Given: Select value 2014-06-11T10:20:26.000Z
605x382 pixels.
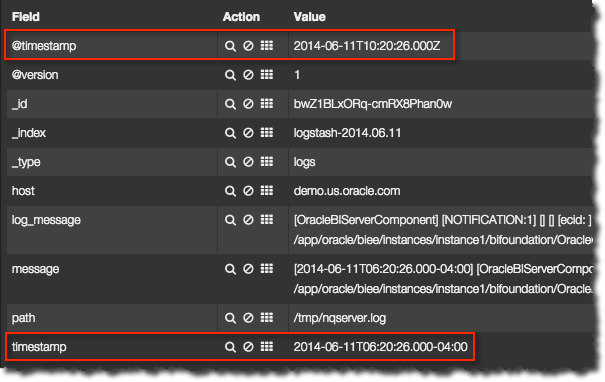Looking at the screenshot, I should (367, 46).
